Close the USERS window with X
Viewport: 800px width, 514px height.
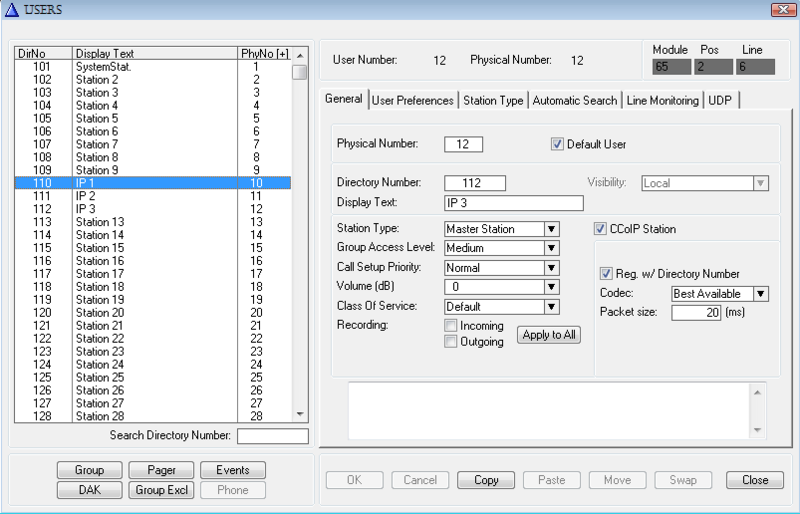[x=783, y=9]
